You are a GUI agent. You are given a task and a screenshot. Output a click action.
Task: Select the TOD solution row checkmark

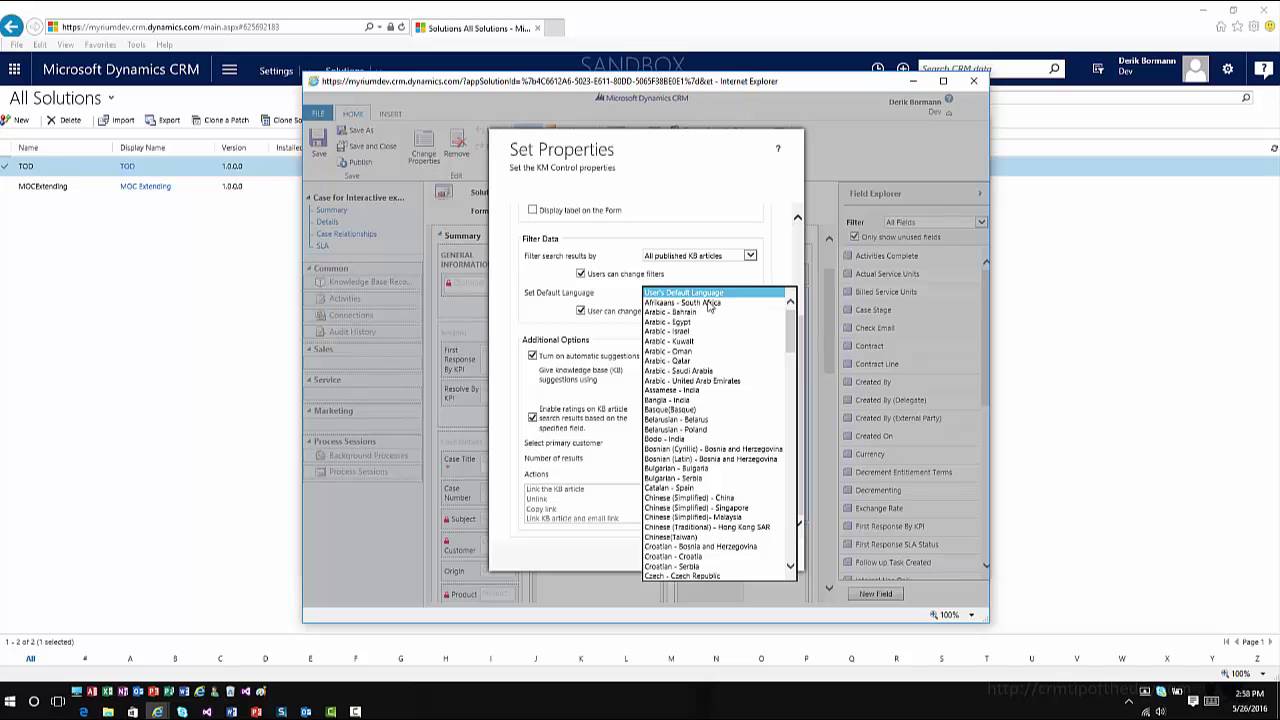tap(5, 166)
